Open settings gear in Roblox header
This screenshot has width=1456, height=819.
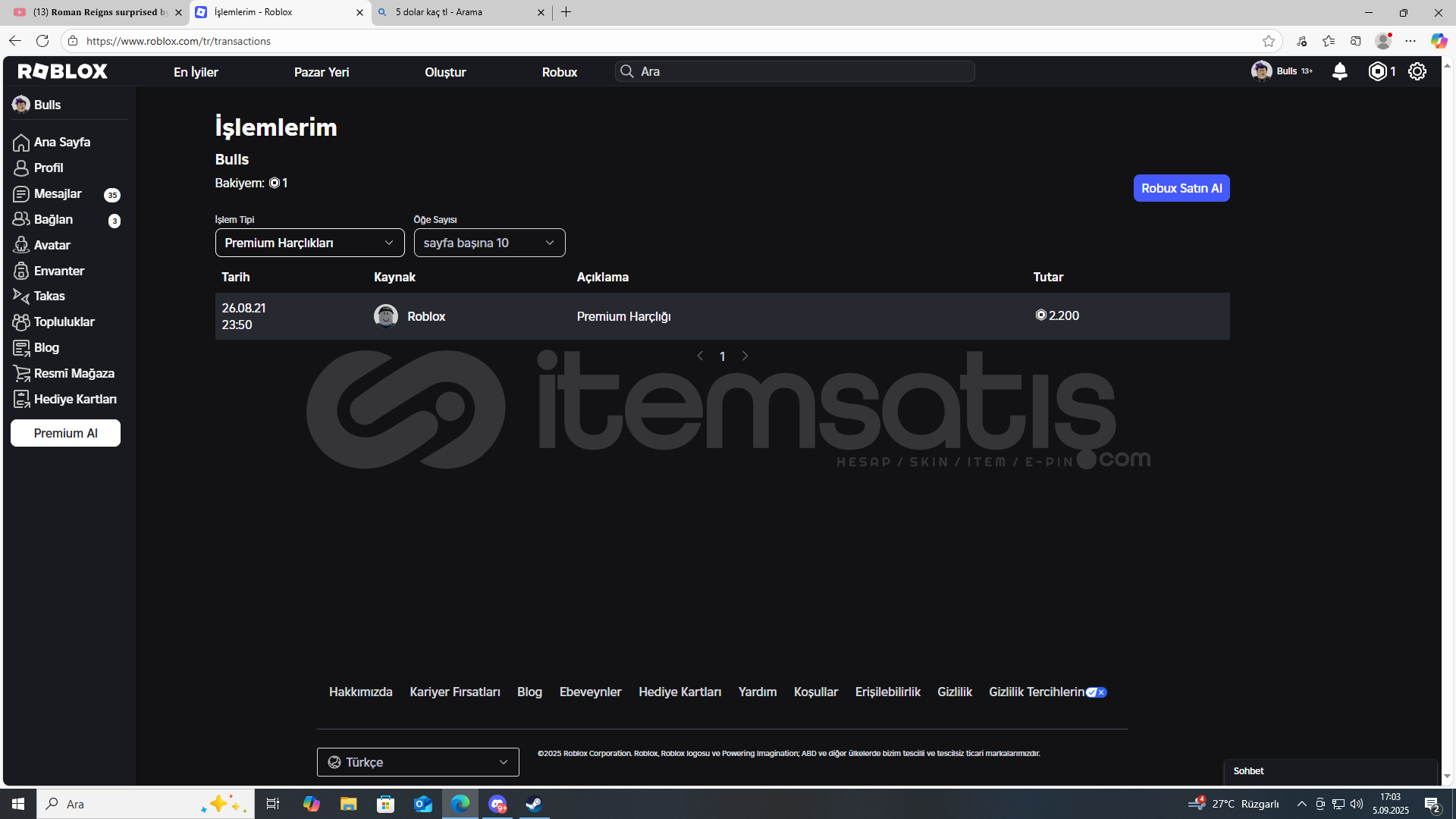click(x=1417, y=71)
